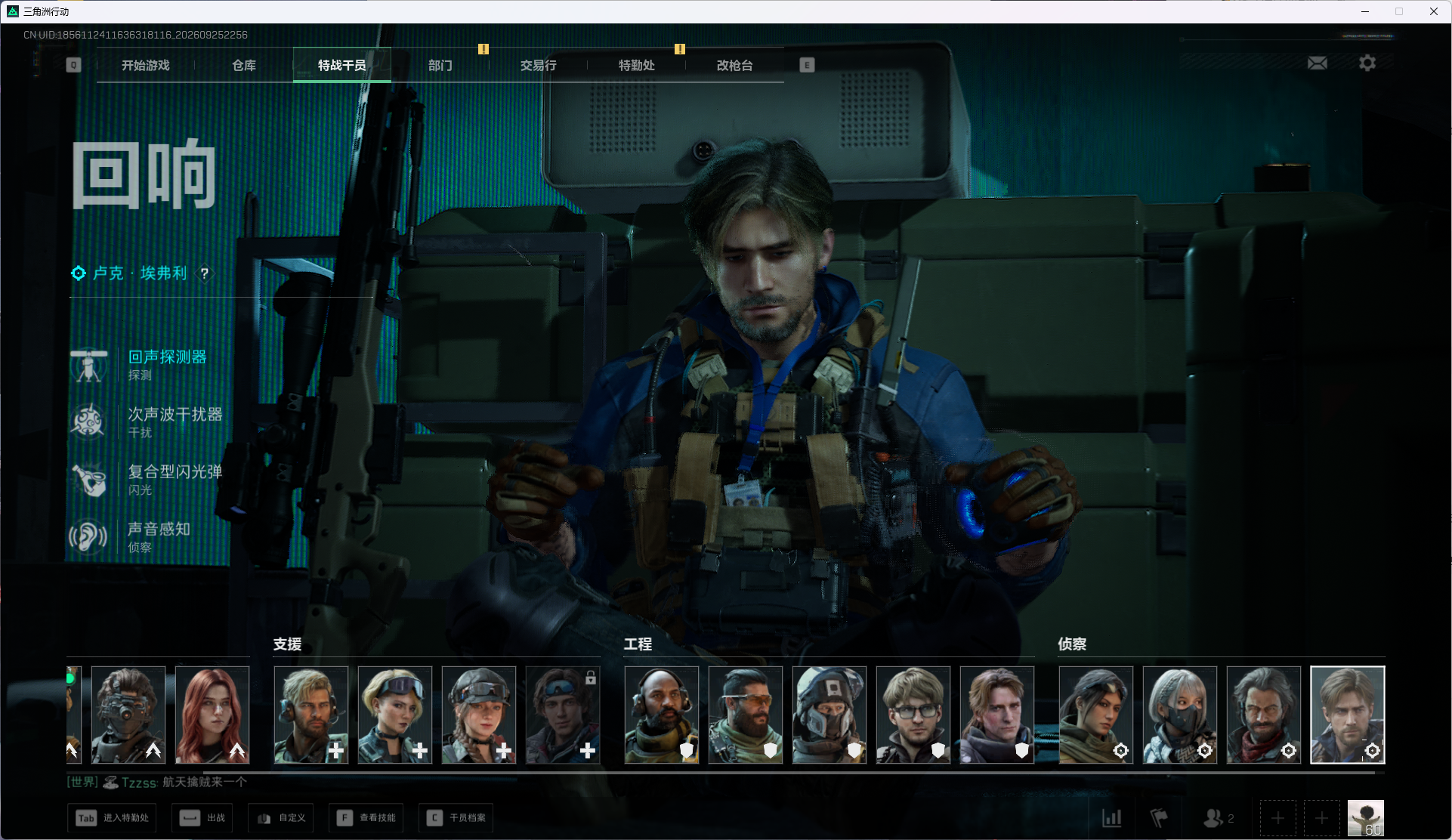Open the 干员档案 button
Viewport: 1452px width, 840px height.
coord(456,818)
